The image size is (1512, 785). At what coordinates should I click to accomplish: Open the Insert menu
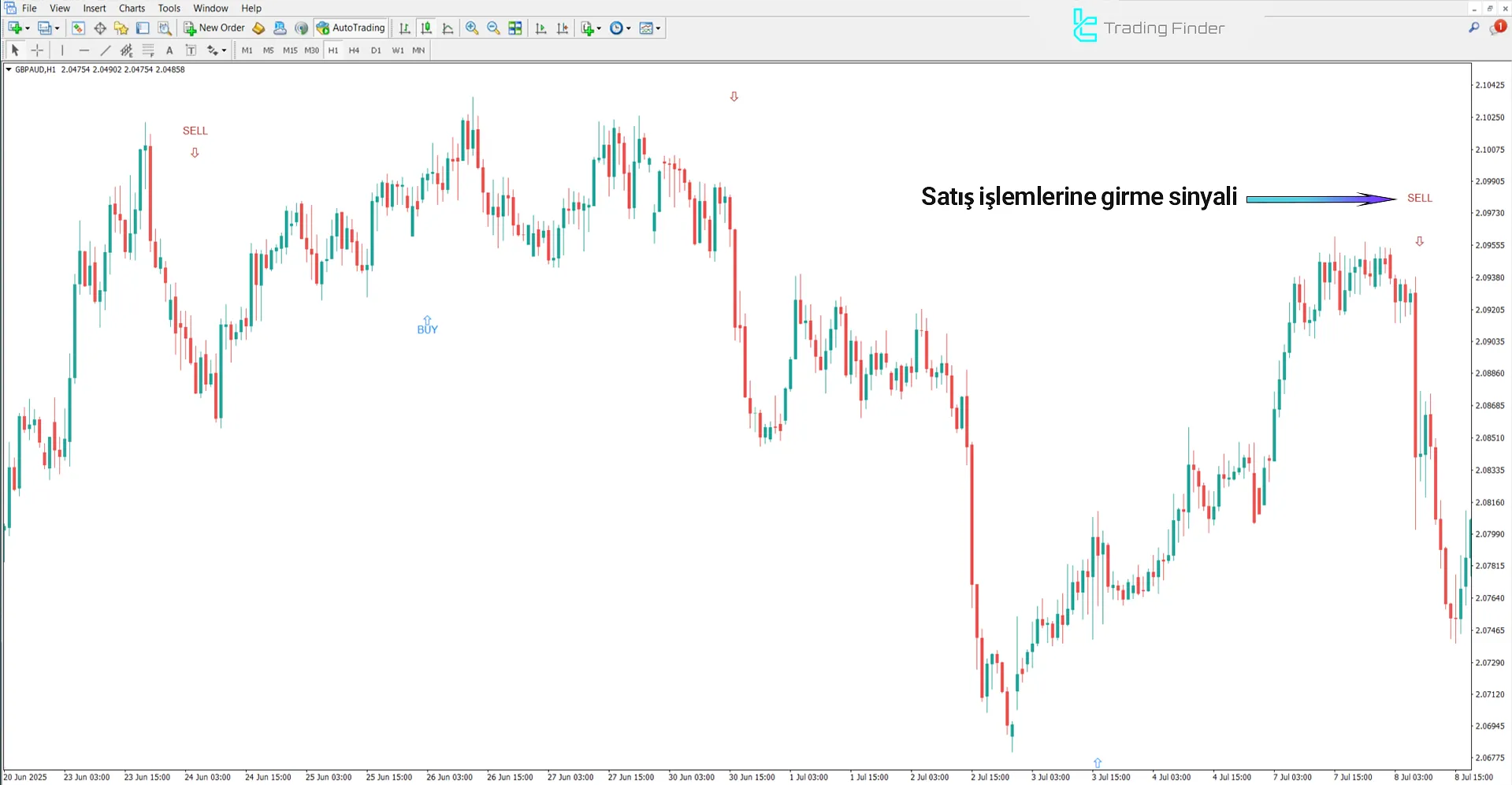point(95,9)
